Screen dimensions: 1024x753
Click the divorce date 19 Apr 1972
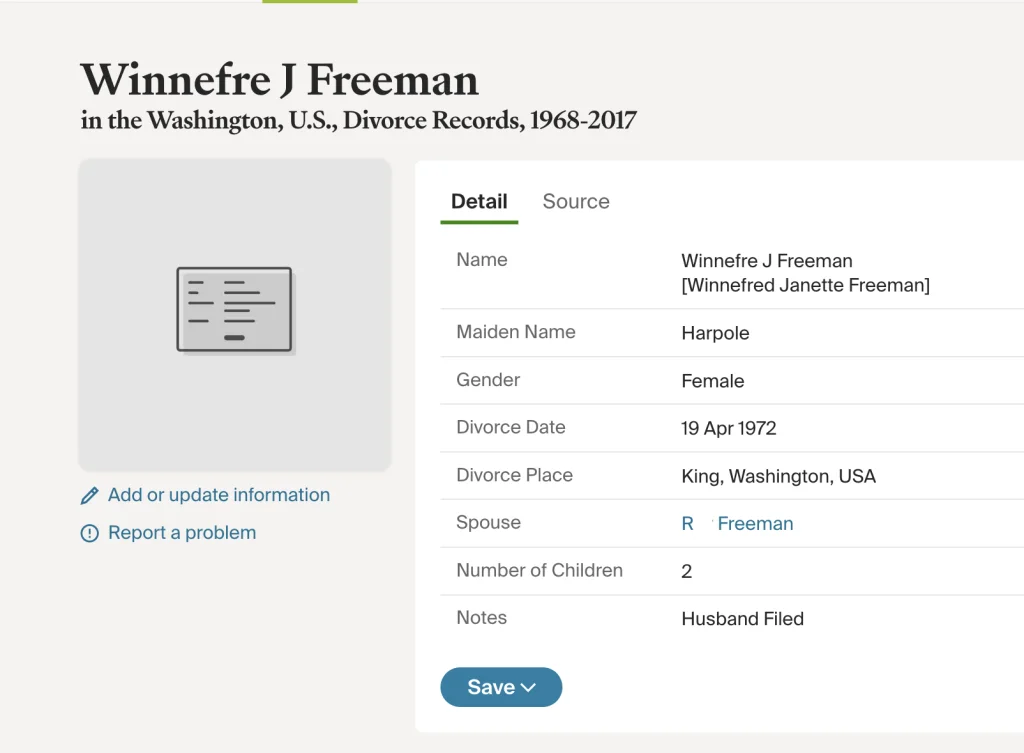(x=728, y=428)
